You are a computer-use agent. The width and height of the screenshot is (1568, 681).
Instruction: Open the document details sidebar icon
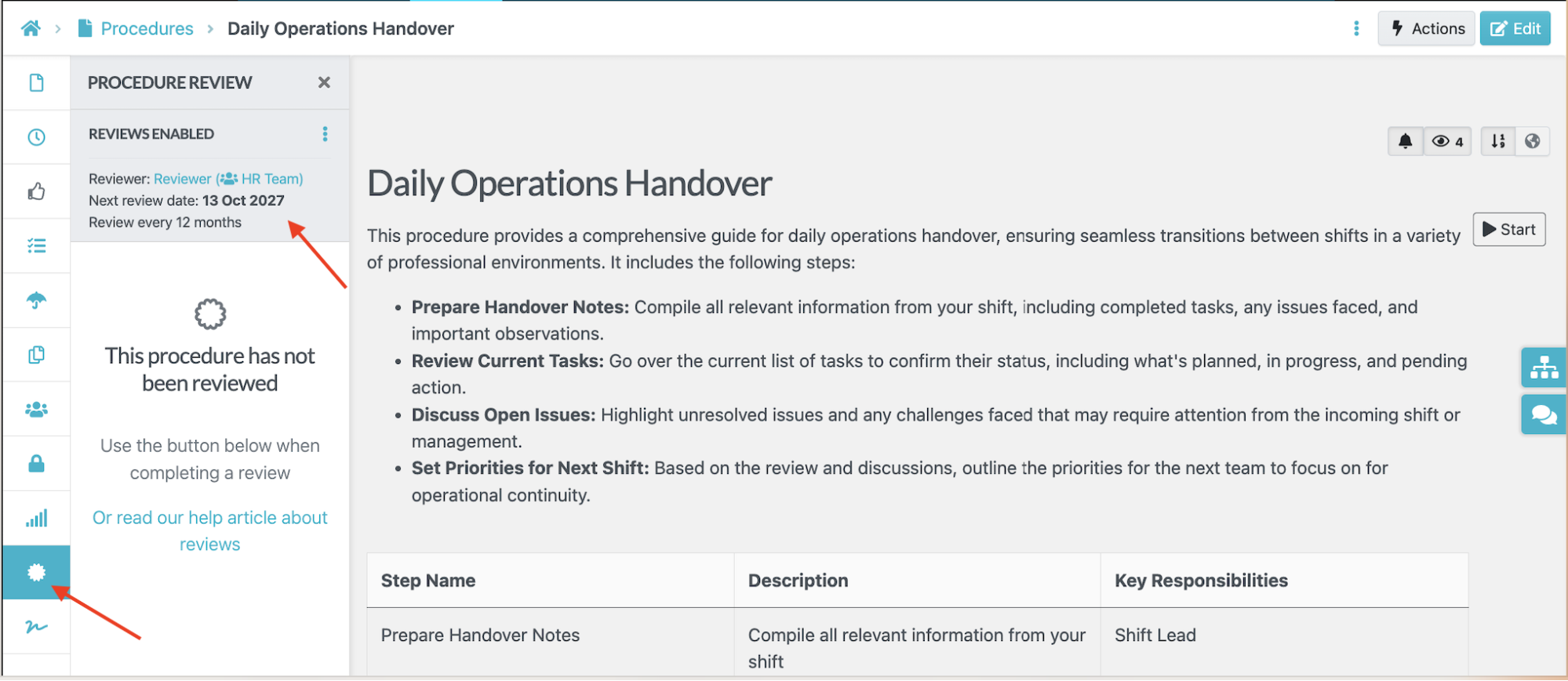[37, 83]
